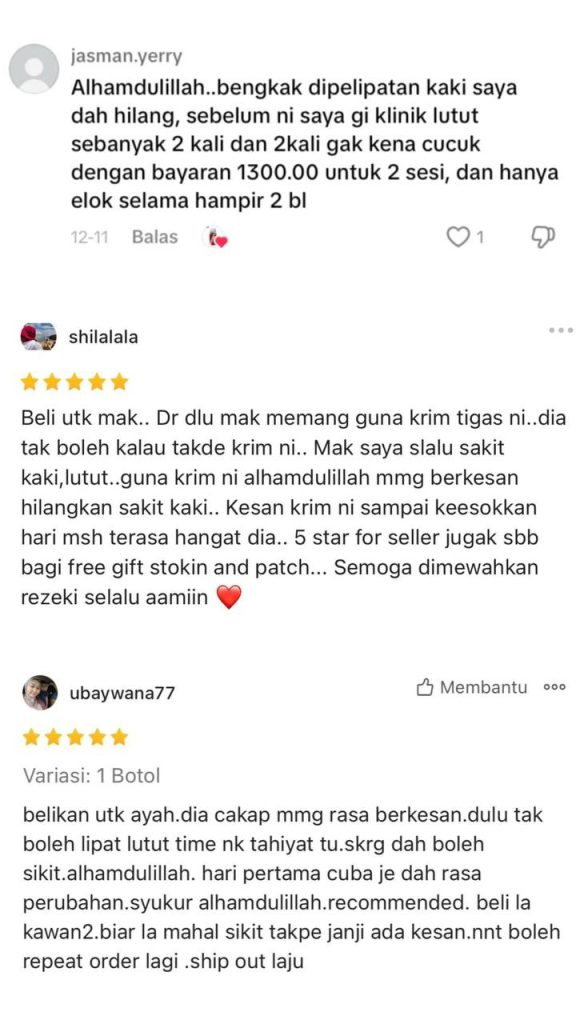Open the shilalala username

103,338
